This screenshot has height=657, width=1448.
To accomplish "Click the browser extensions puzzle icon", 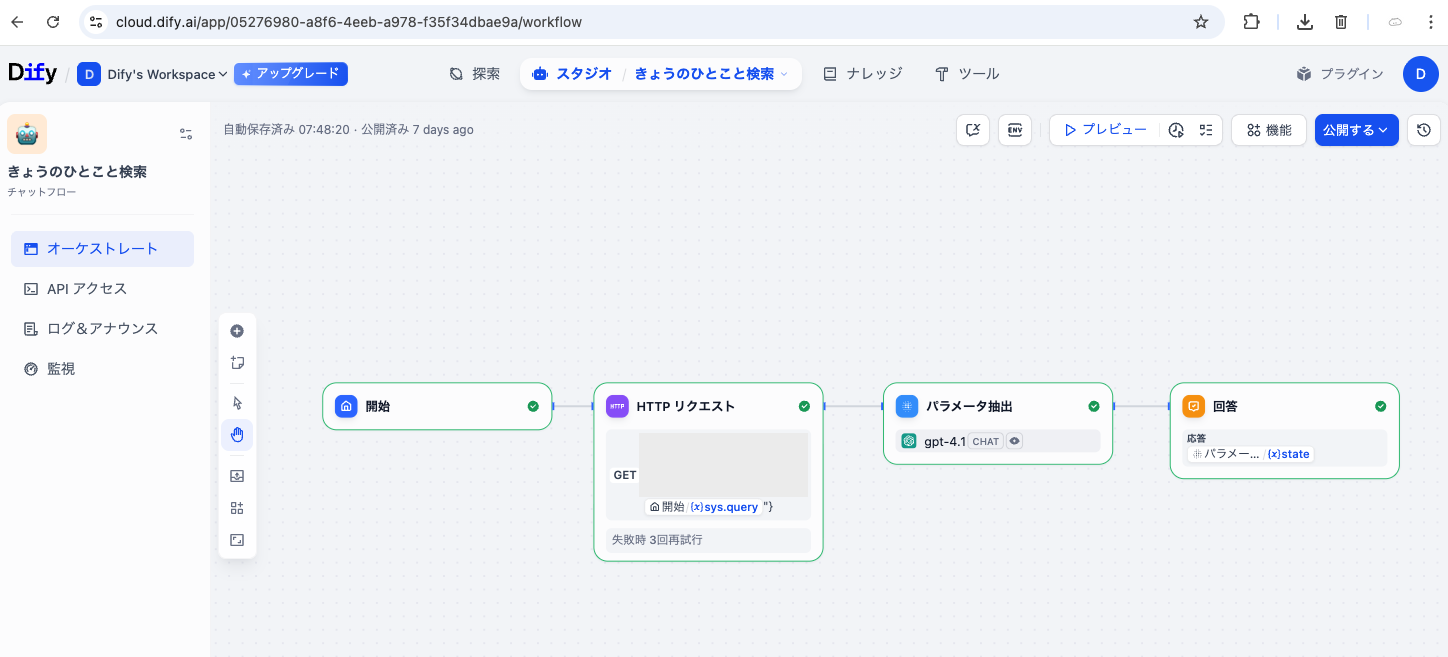I will point(1251,22).
